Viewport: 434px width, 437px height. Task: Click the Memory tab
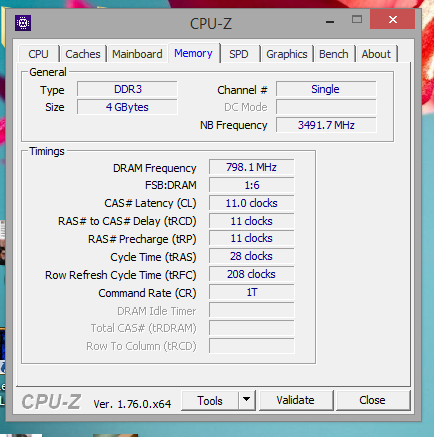point(193,53)
